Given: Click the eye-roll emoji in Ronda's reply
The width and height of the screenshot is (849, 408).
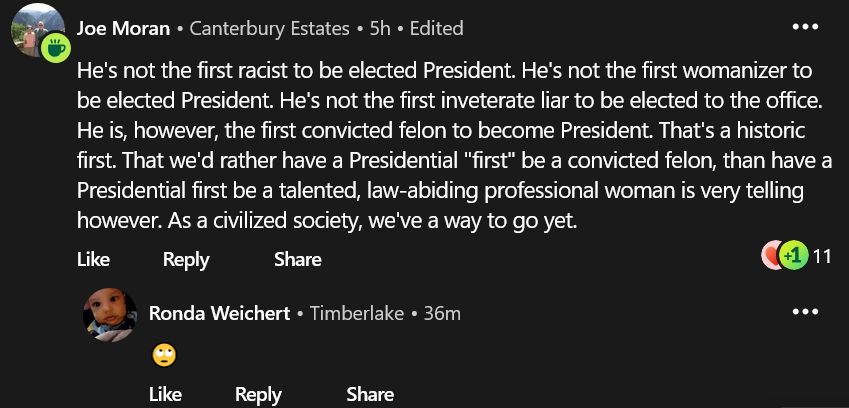Looking at the screenshot, I should [x=163, y=354].
